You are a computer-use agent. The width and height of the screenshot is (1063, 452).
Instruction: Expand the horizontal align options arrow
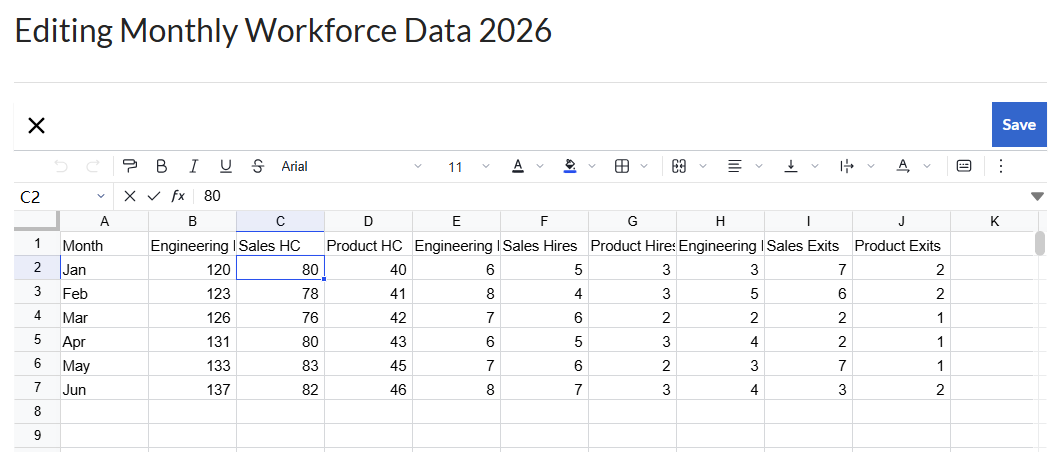(x=759, y=166)
